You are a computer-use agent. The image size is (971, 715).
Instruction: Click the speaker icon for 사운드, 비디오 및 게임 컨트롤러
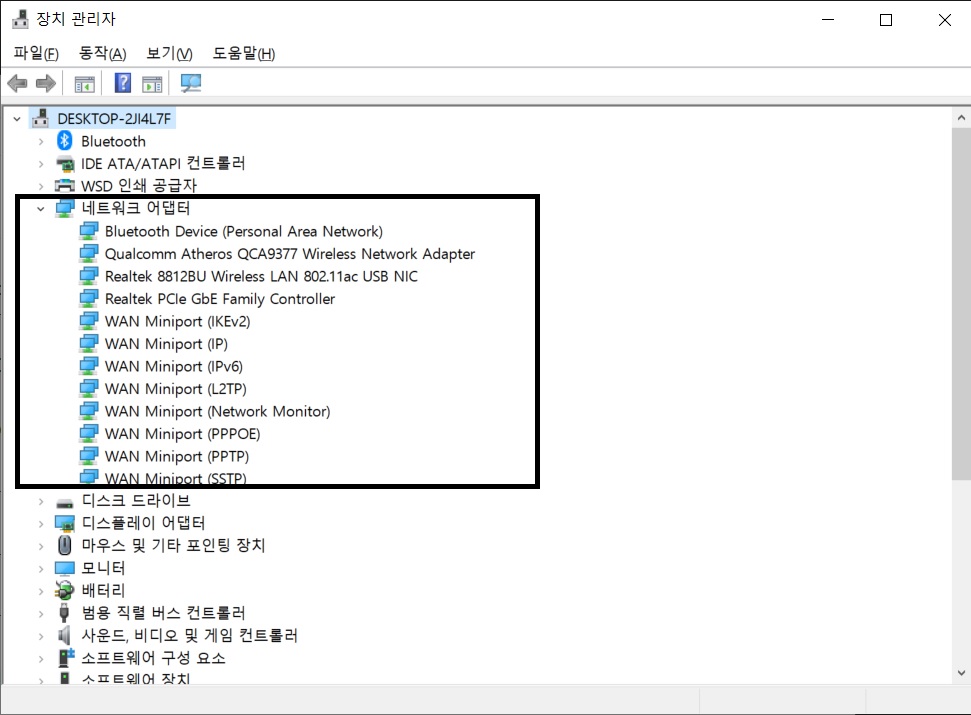64,635
